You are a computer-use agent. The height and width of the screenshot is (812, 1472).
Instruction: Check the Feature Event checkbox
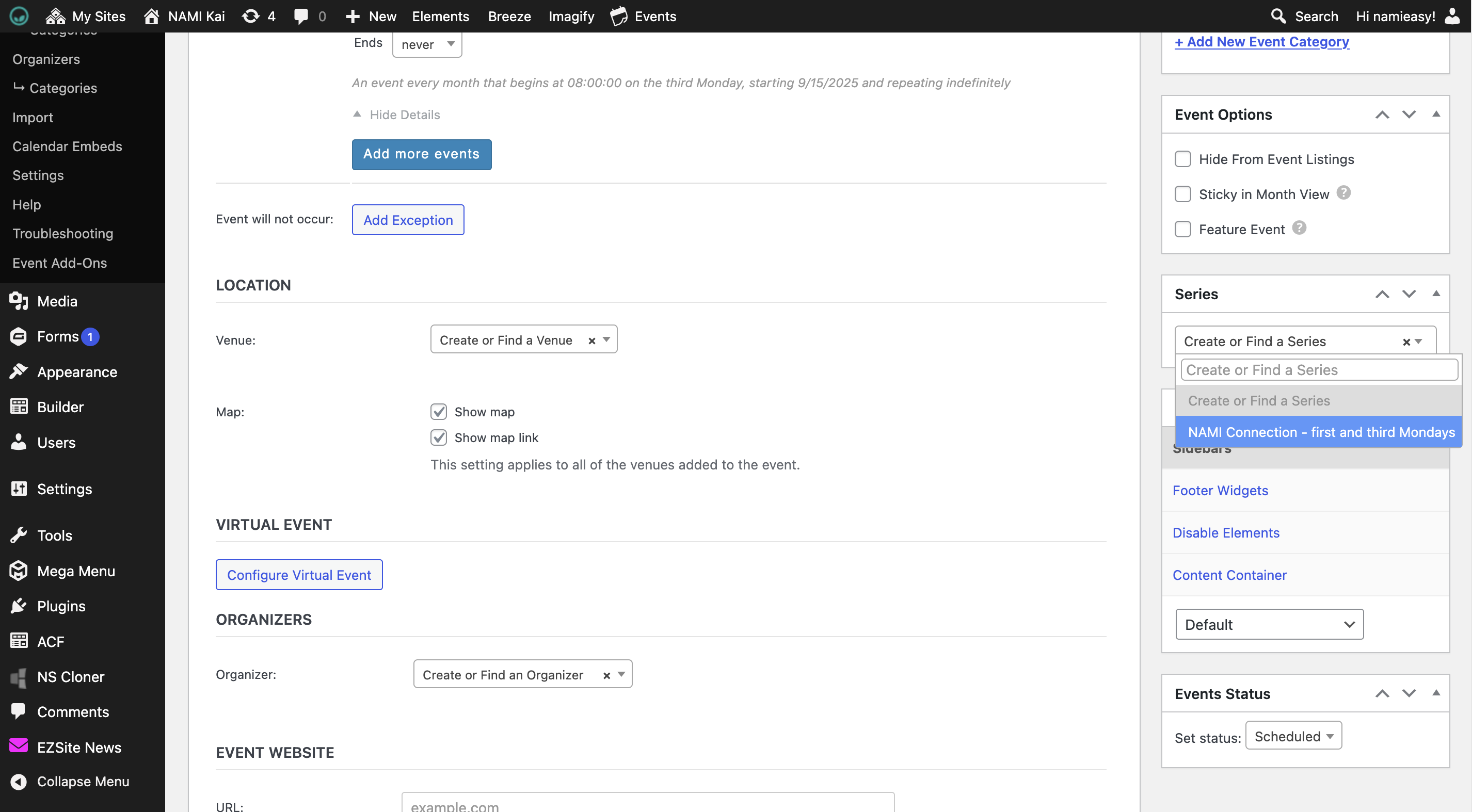1182,229
